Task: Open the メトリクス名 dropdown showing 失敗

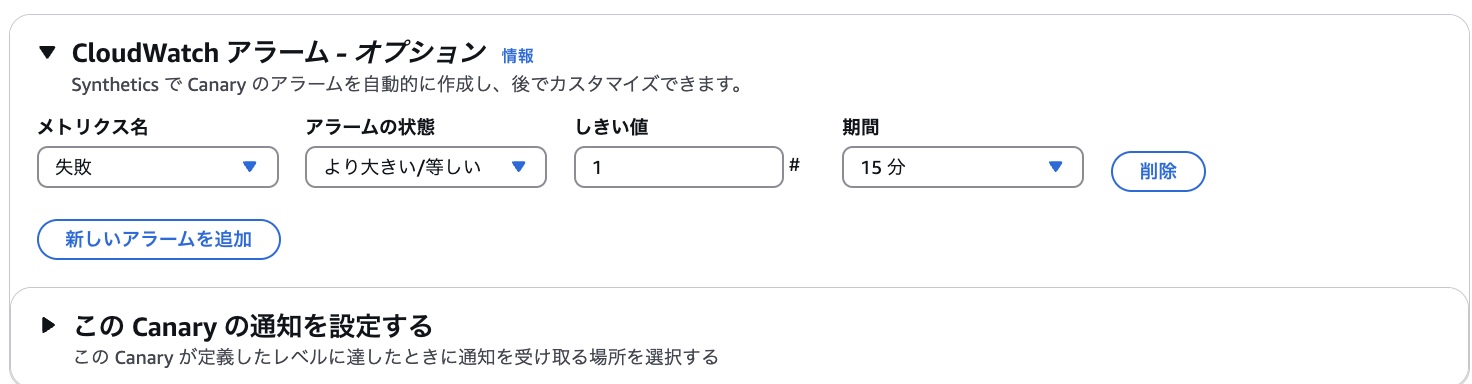Action: [157, 167]
